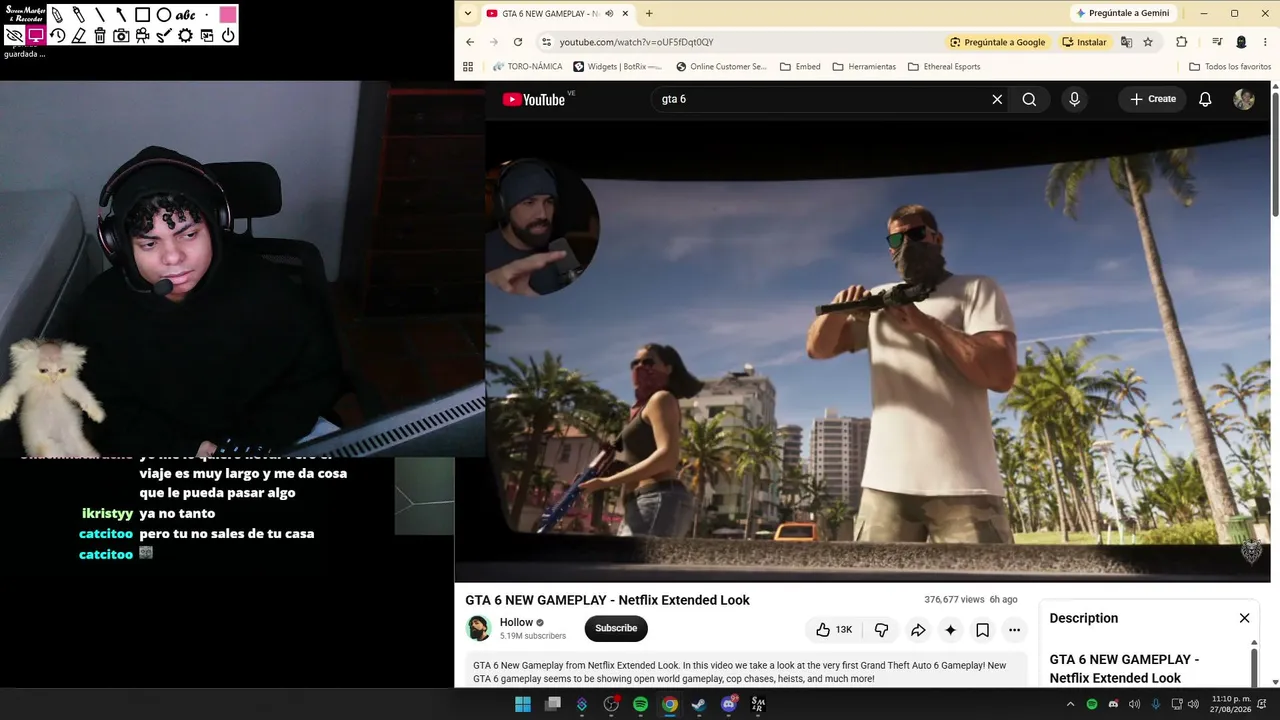Open the YouTube account avatar menu

click(1244, 99)
